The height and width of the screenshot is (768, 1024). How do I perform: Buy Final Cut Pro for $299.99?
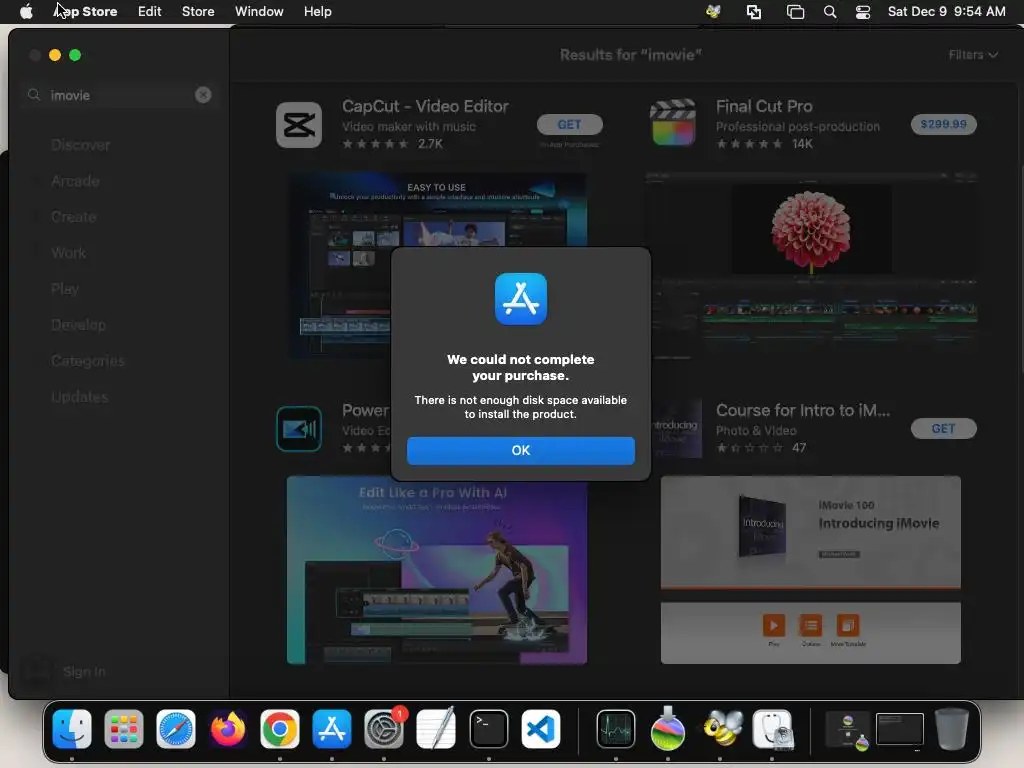[943, 124]
